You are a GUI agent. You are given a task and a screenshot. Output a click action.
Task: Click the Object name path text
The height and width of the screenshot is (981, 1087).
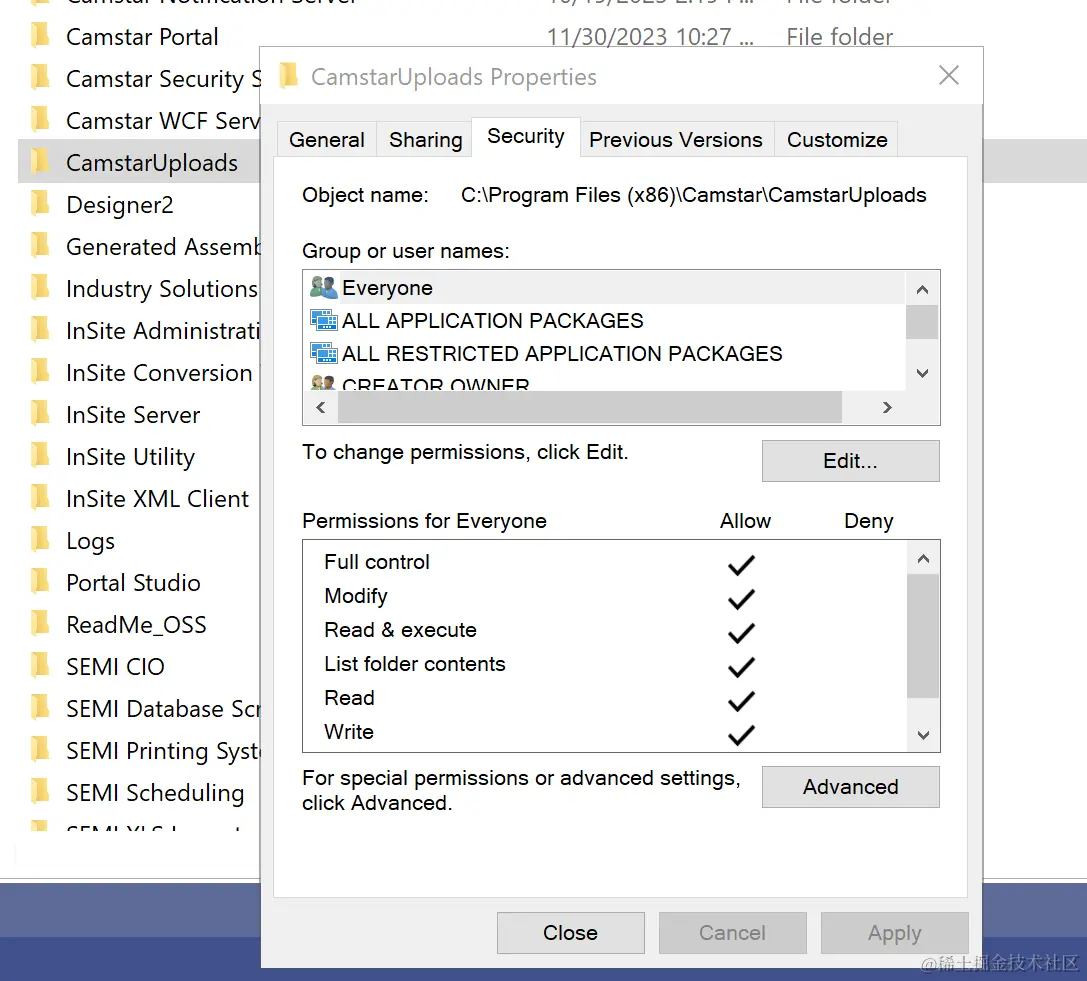(x=693, y=196)
